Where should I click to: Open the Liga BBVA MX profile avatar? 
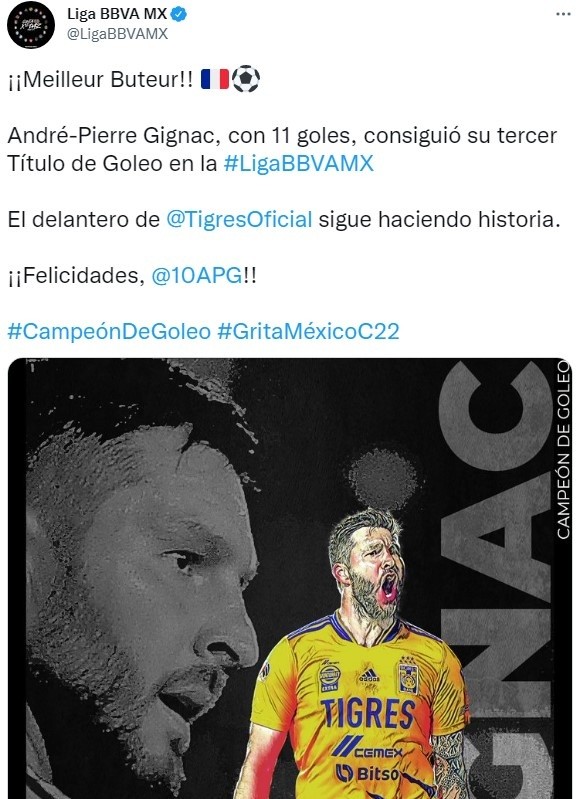(x=31, y=25)
